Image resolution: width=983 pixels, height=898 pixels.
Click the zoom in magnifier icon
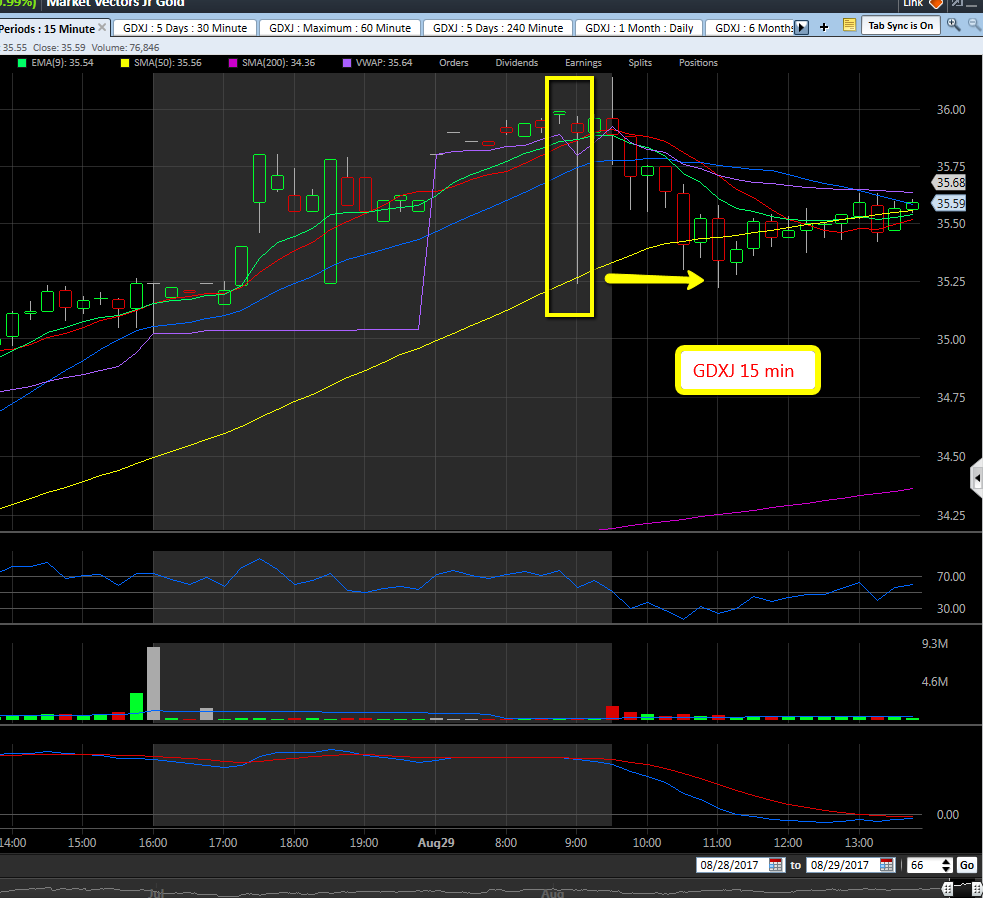point(955,25)
